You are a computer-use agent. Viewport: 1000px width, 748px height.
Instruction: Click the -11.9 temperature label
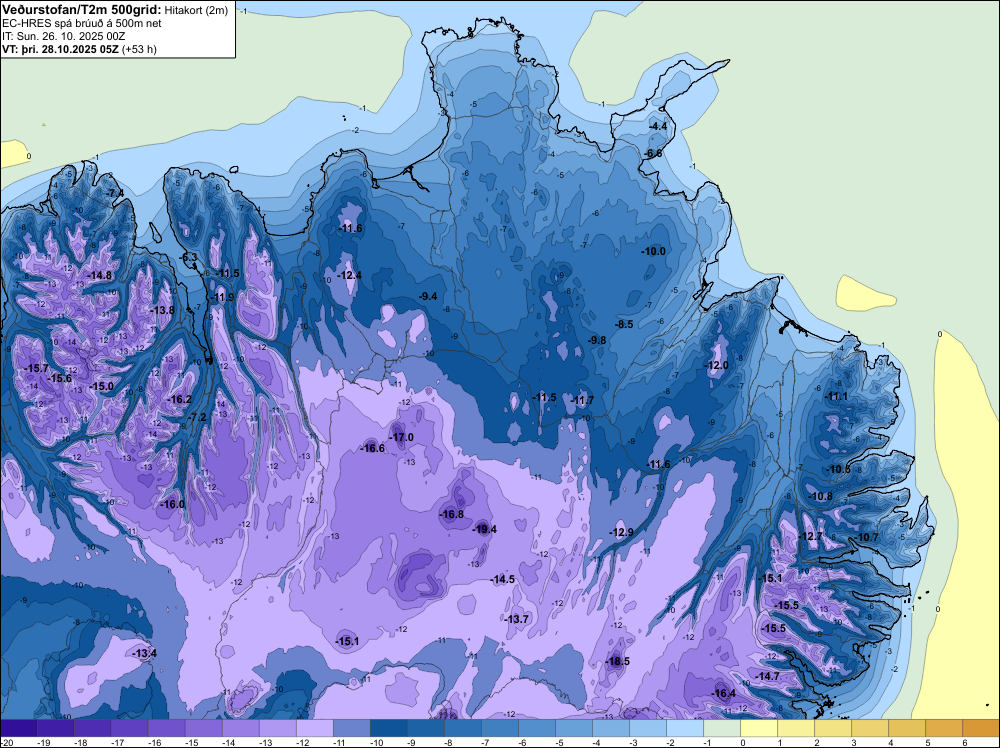point(222,297)
